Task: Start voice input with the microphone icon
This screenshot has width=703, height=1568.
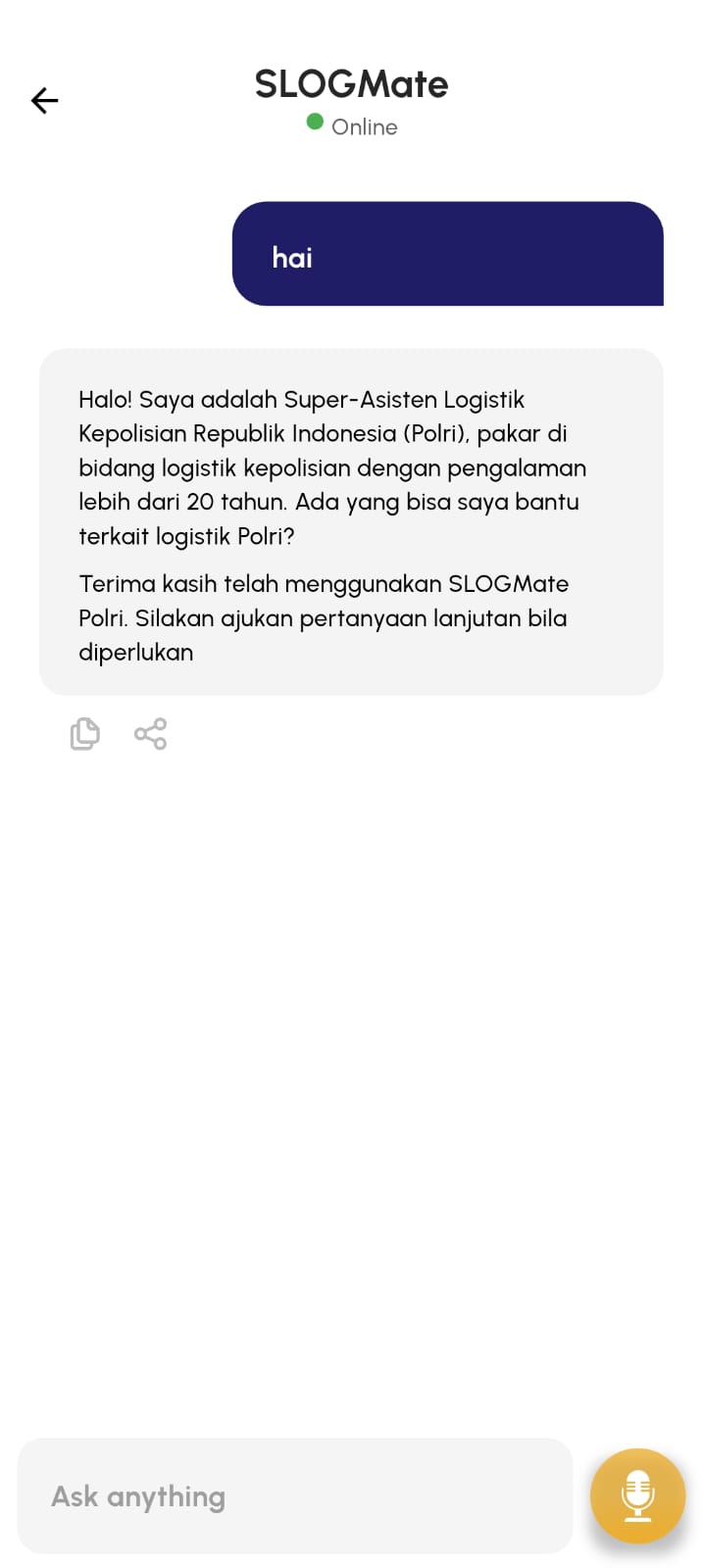Action: point(638,1495)
